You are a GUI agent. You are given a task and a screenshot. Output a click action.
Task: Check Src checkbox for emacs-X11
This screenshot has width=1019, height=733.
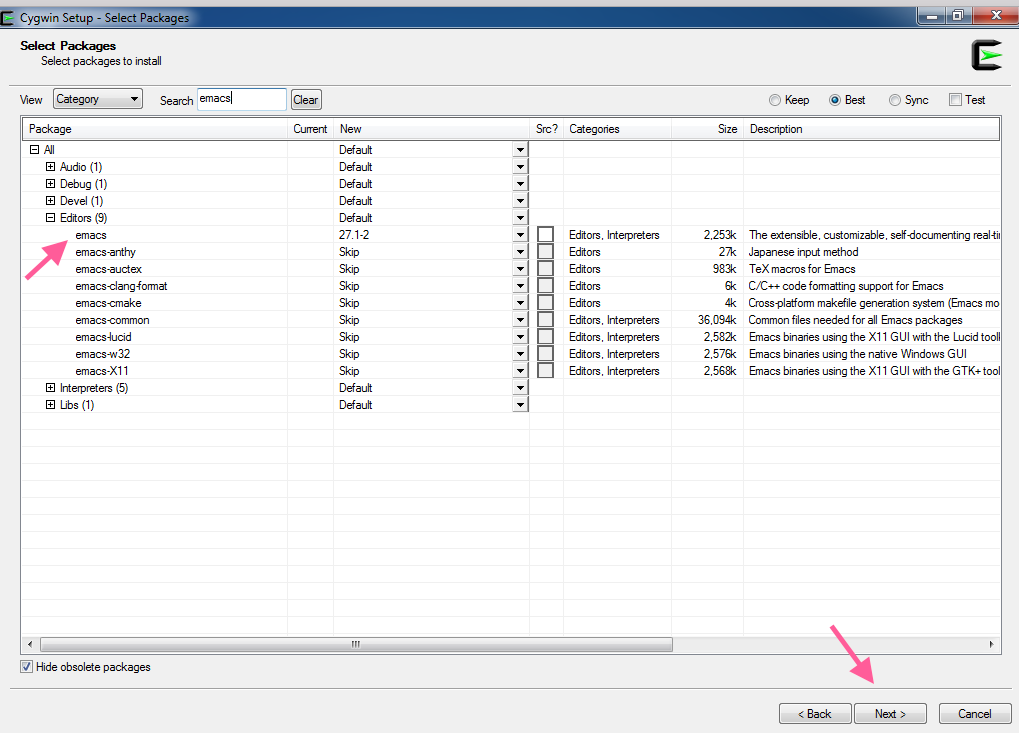point(546,370)
